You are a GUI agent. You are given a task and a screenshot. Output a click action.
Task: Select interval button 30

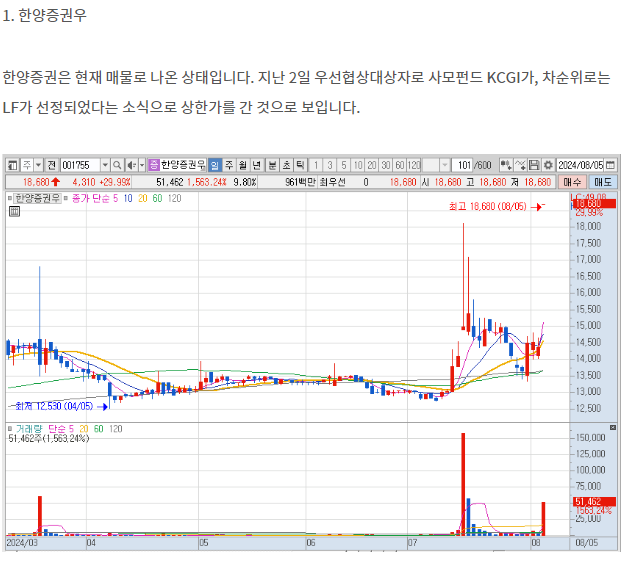point(386,165)
